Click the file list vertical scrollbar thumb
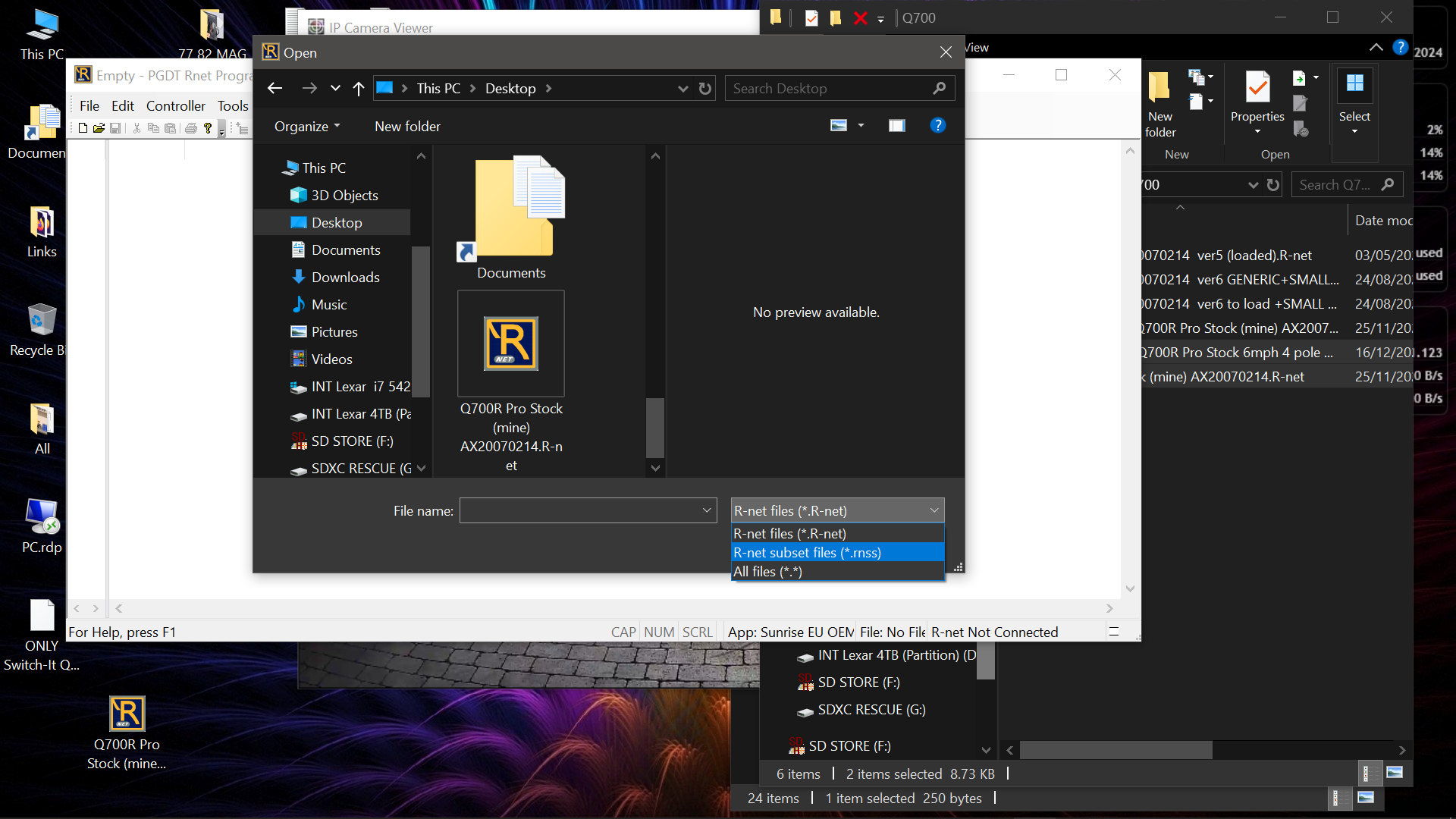The image size is (1456, 819). 655,428
